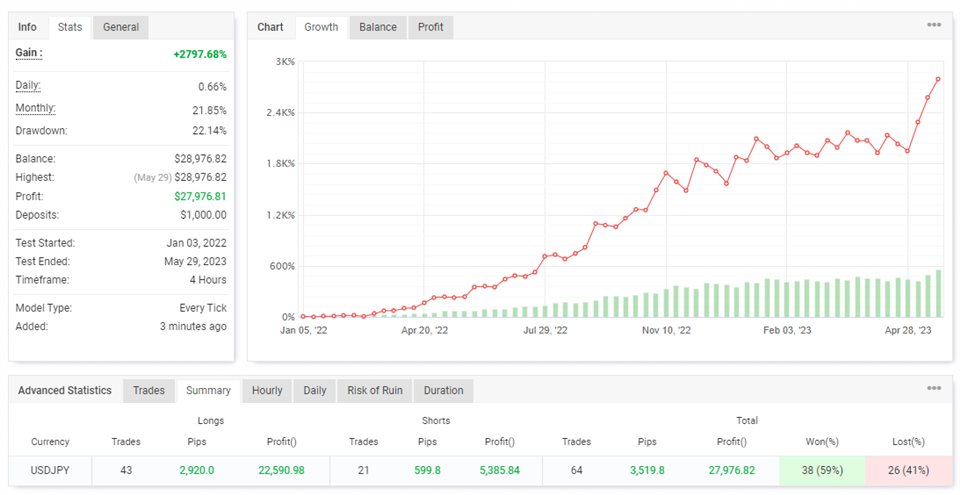Switch to the Info tab
Image resolution: width=960 pixels, height=495 pixels.
[x=27, y=27]
